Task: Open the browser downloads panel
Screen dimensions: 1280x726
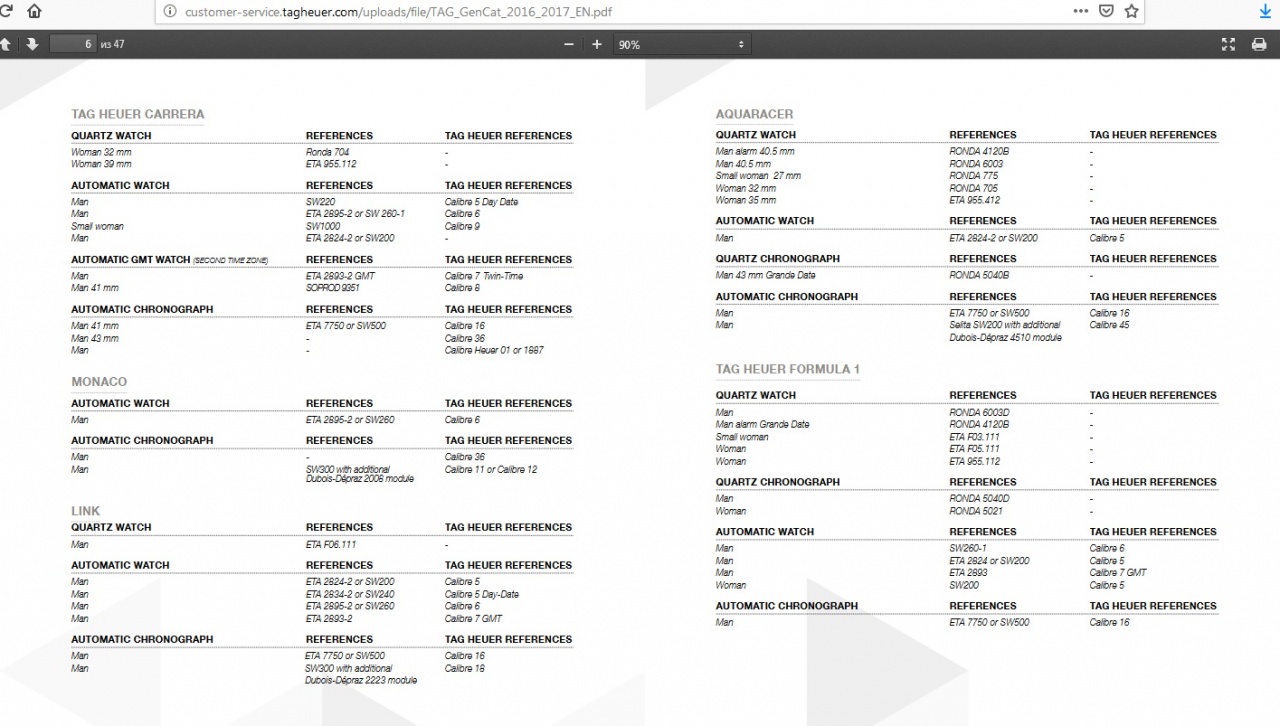Action: tap(1265, 12)
